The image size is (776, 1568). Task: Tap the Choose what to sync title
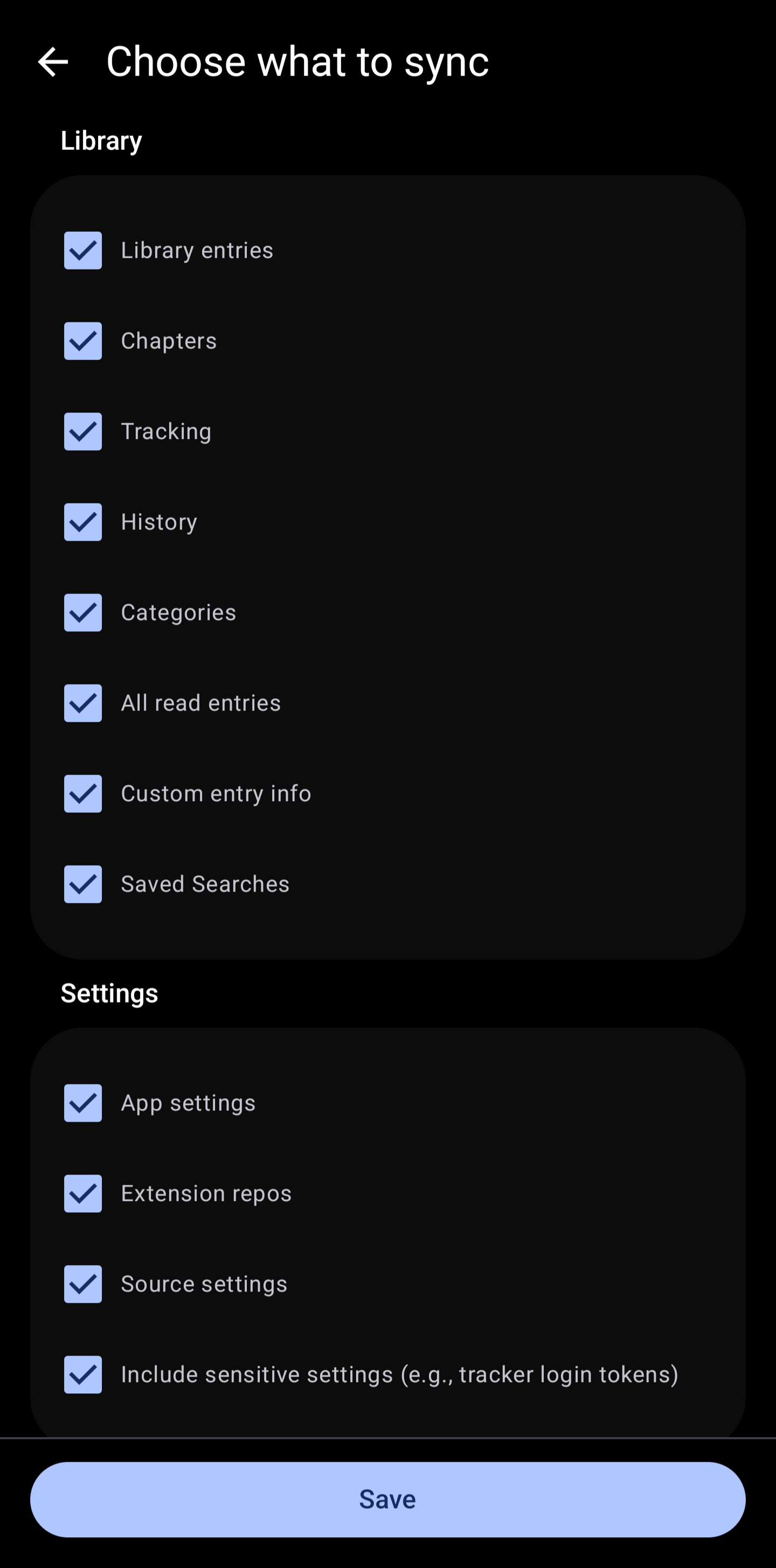pos(297,62)
